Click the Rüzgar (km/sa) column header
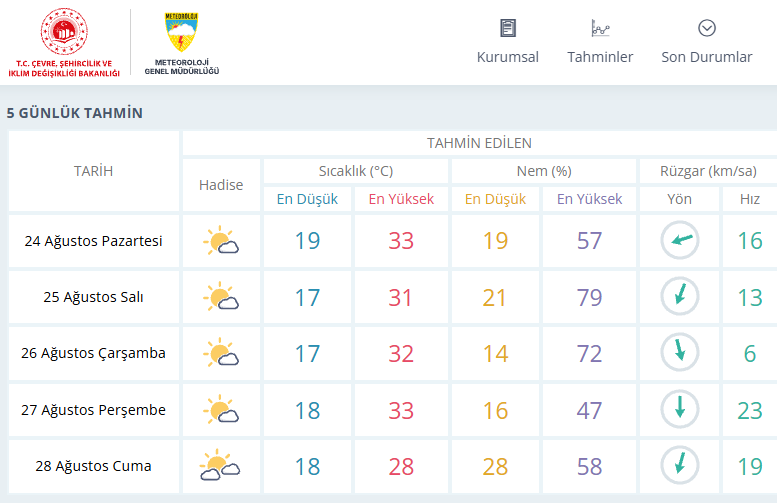This screenshot has height=503, width=777. pos(709,171)
